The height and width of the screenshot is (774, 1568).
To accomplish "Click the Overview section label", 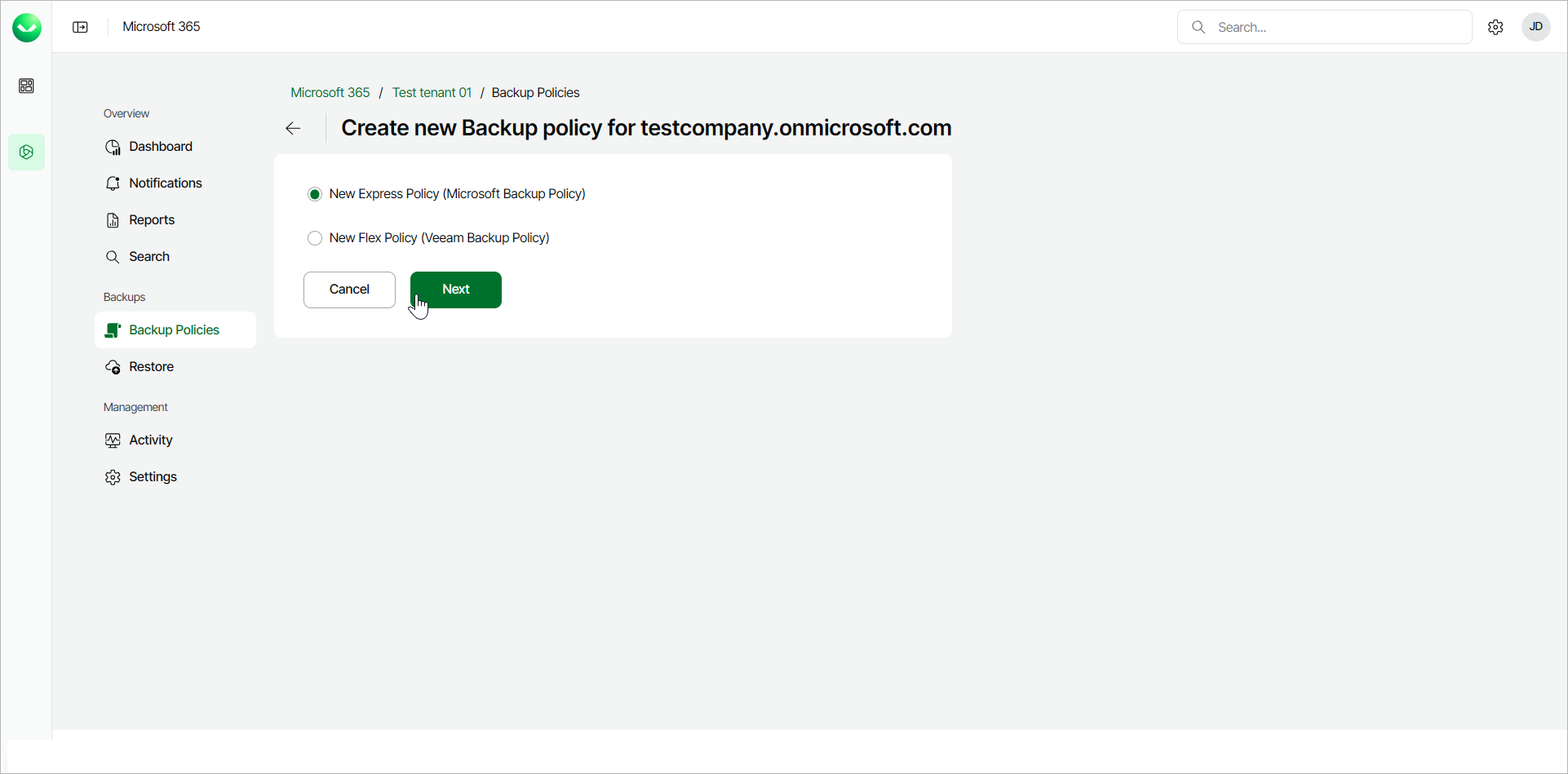I will (x=126, y=113).
